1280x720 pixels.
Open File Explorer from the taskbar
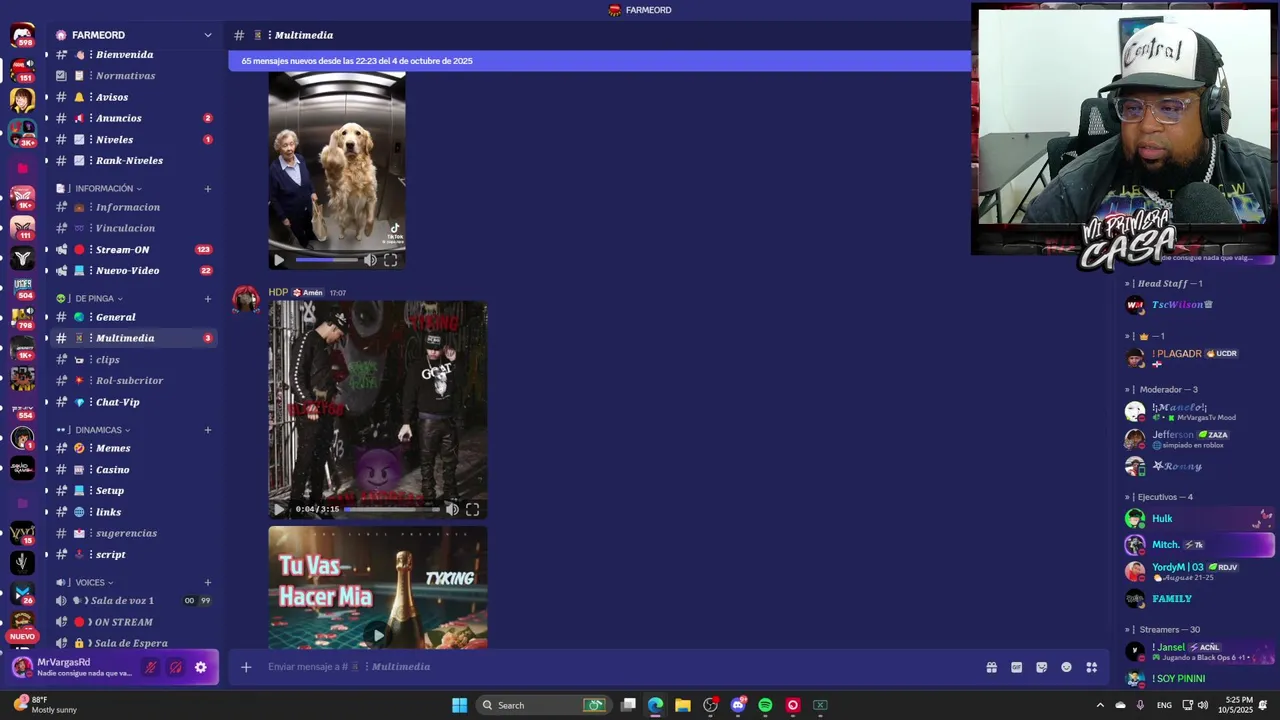[x=683, y=705]
